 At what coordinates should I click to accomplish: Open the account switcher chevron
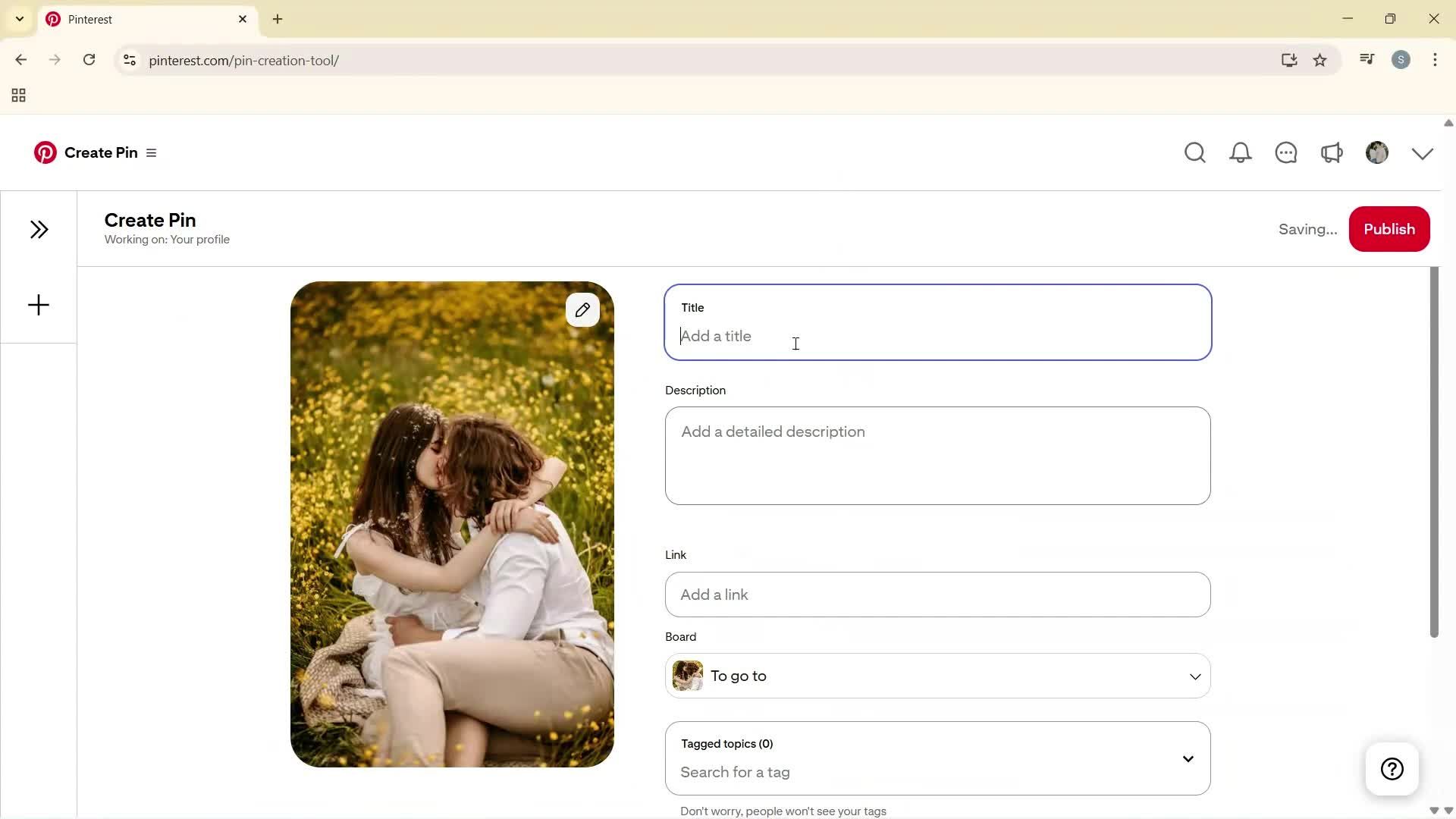1421,152
